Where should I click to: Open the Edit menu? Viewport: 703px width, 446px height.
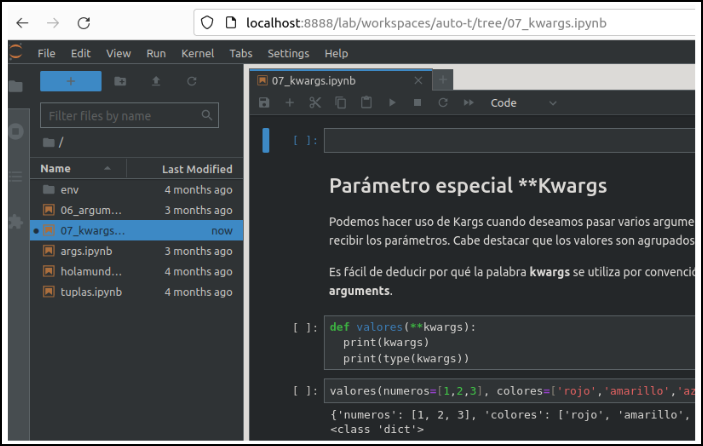point(81,53)
